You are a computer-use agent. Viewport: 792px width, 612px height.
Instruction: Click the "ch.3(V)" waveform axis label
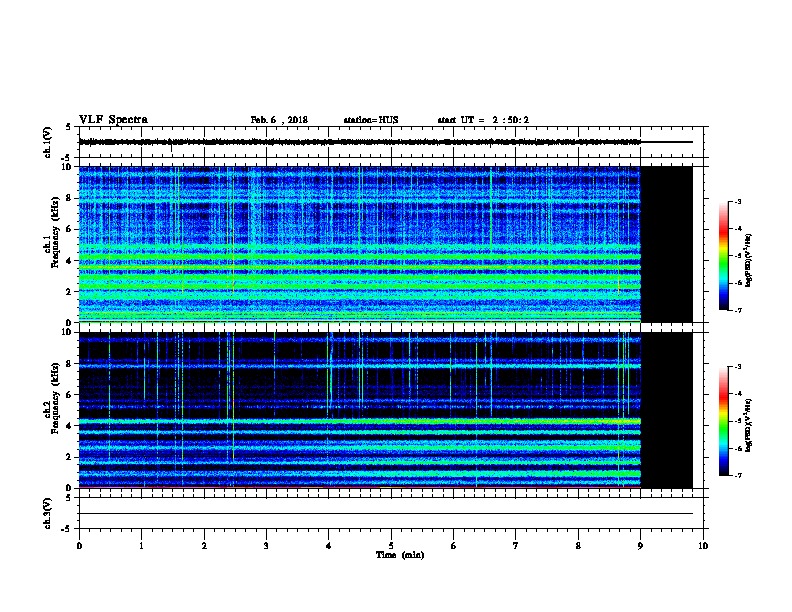point(48,513)
